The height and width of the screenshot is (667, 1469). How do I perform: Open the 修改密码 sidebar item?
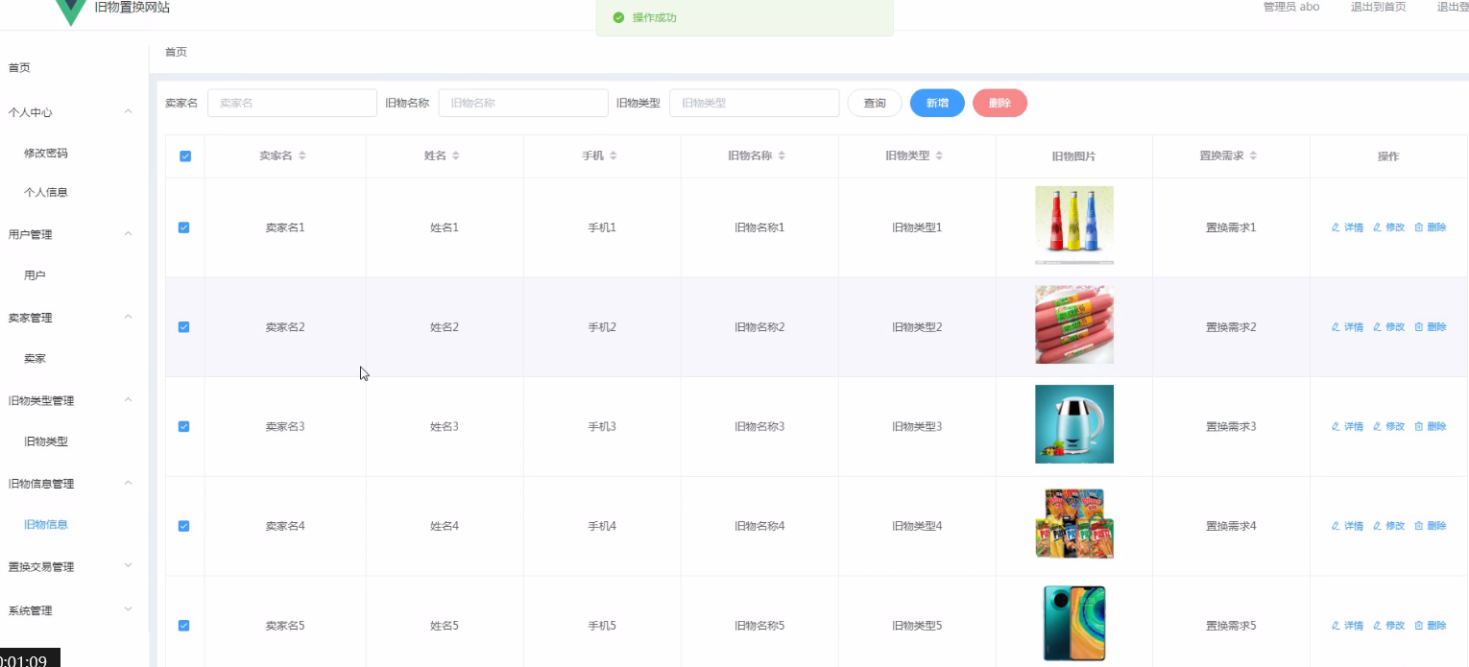coord(46,154)
